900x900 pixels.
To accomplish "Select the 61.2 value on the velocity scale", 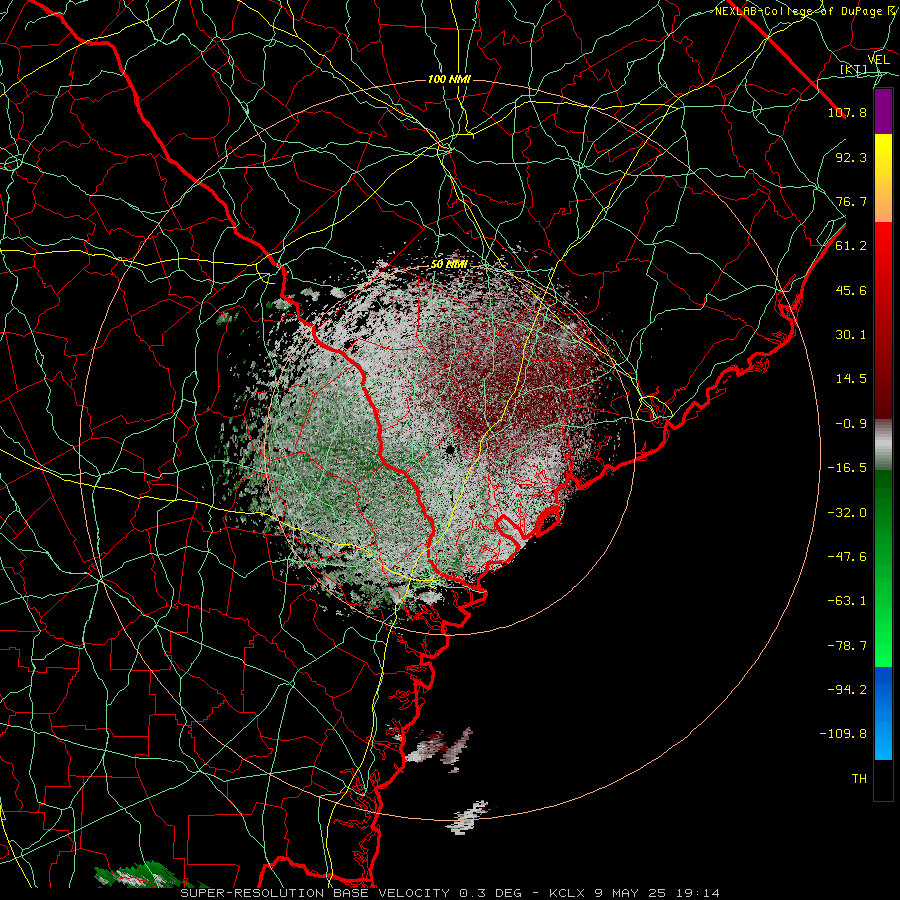I will [x=851, y=246].
